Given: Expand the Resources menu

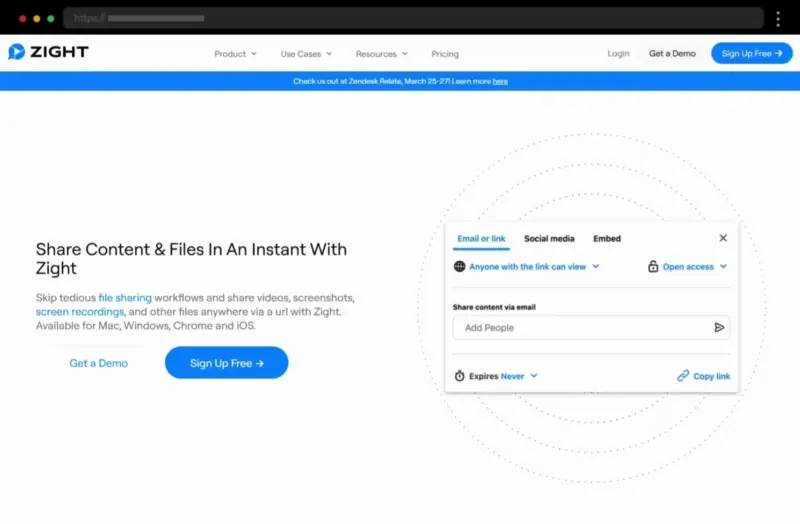Looking at the screenshot, I should (382, 54).
